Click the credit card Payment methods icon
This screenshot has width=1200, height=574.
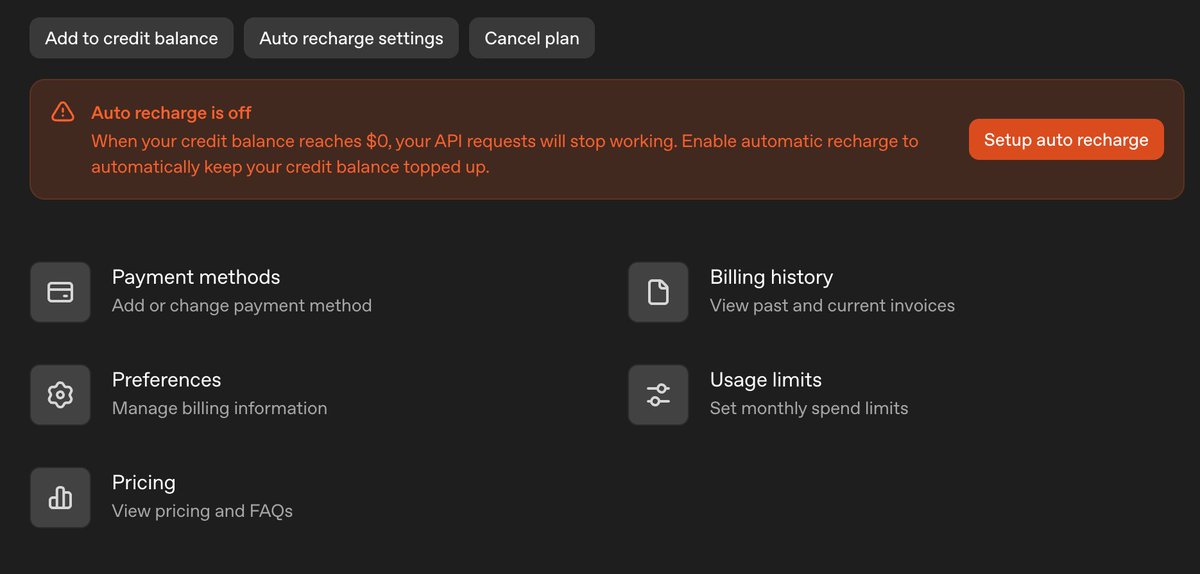click(60, 292)
